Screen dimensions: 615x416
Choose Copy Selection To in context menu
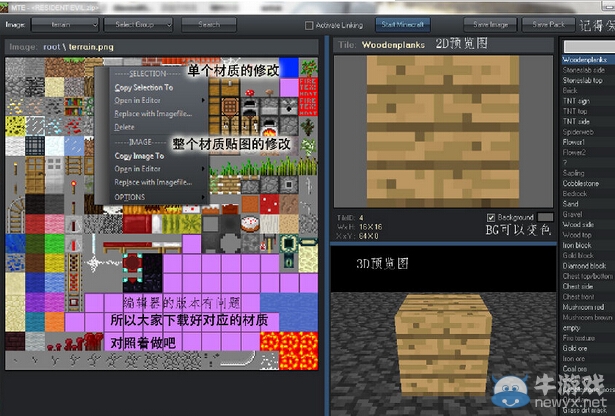(x=144, y=87)
